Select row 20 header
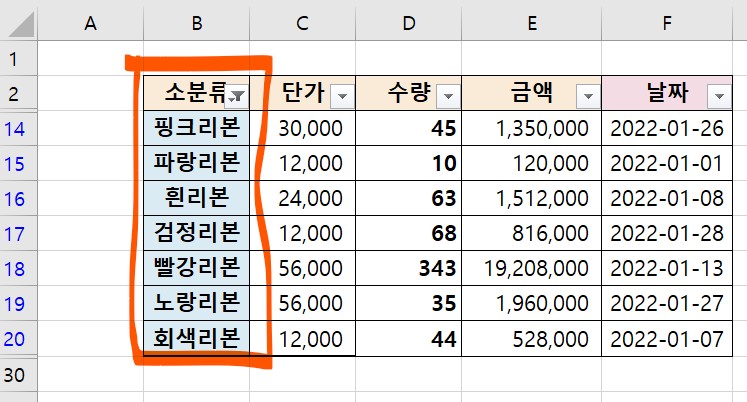This screenshot has width=747, height=402. (x=19, y=338)
